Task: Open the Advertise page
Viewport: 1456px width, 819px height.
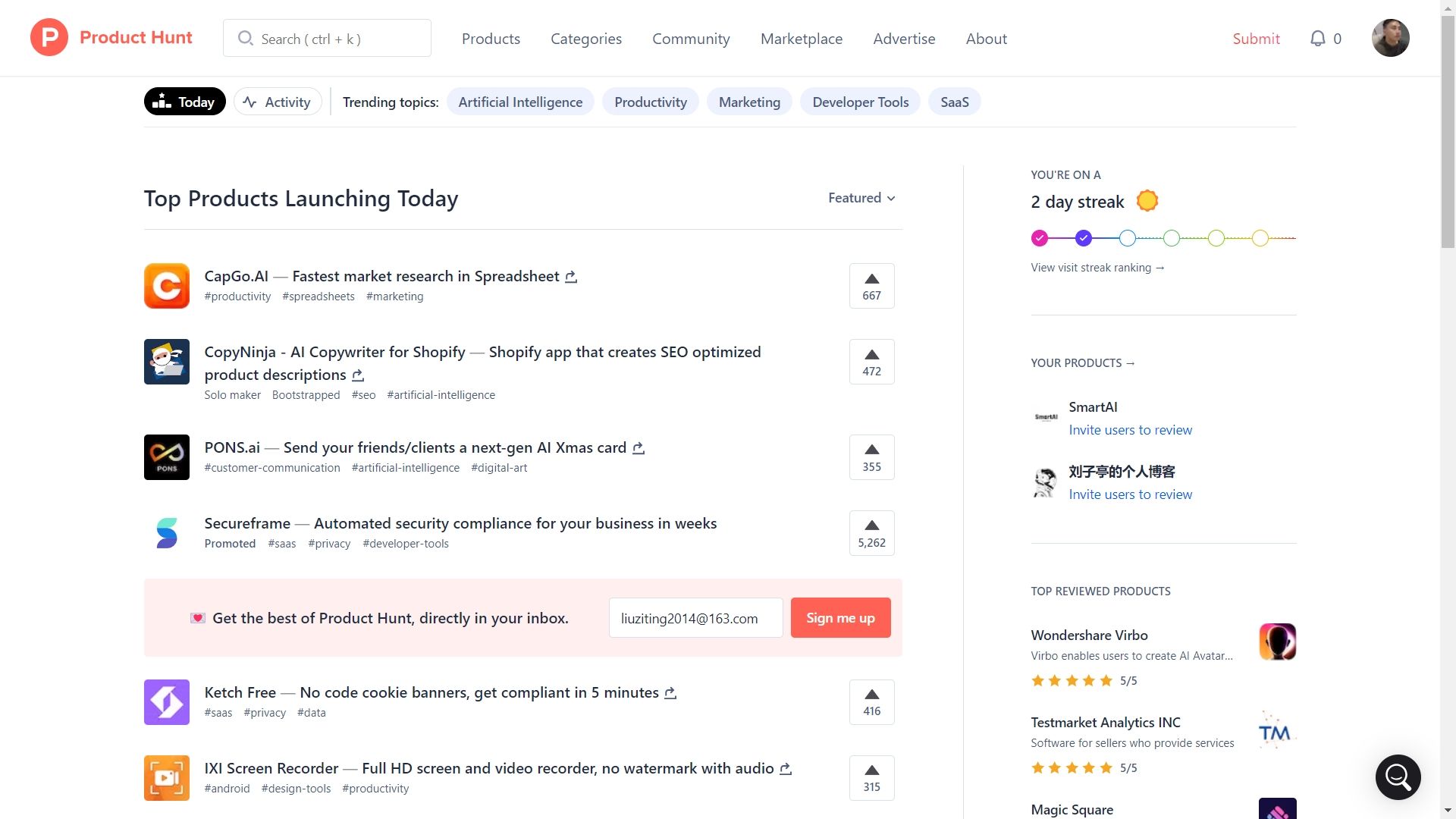Action: point(904,39)
